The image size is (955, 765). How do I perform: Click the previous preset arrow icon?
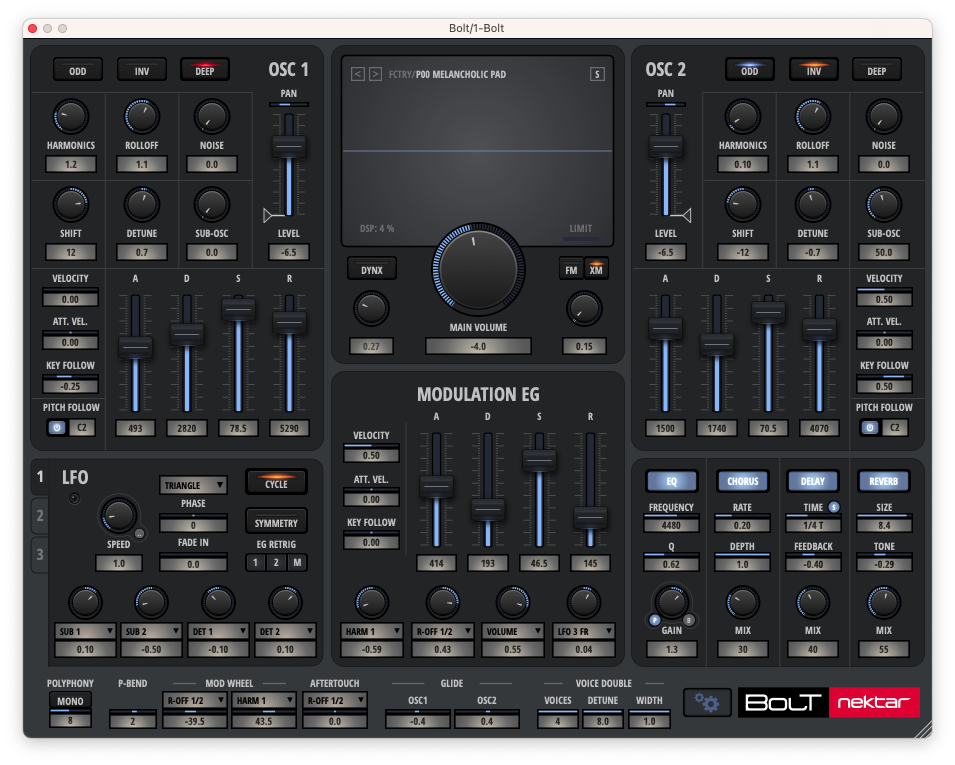point(357,74)
